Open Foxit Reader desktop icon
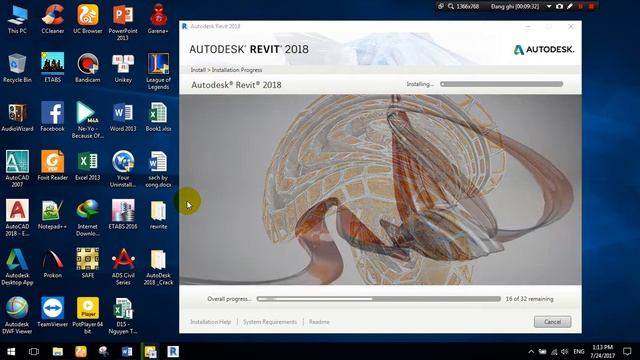Viewport: 640px width, 360px height. (x=53, y=166)
